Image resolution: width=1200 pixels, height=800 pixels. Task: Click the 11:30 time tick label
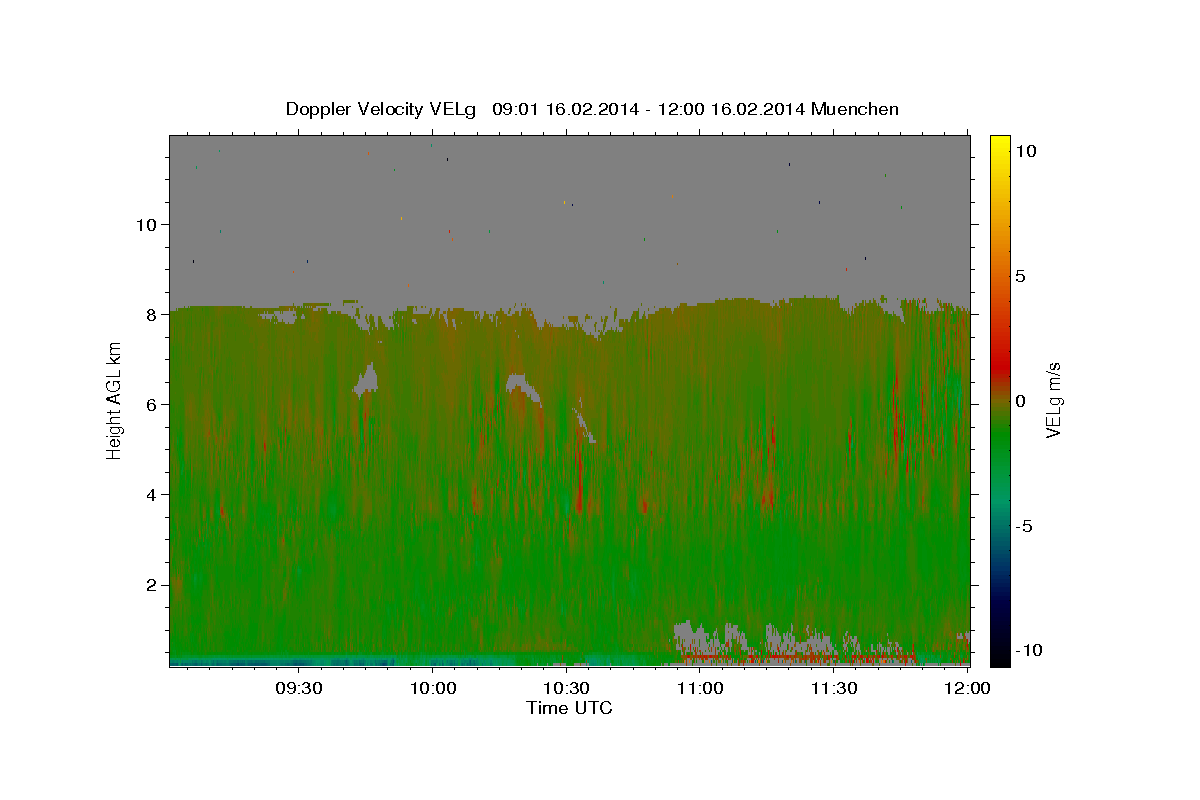[834, 688]
